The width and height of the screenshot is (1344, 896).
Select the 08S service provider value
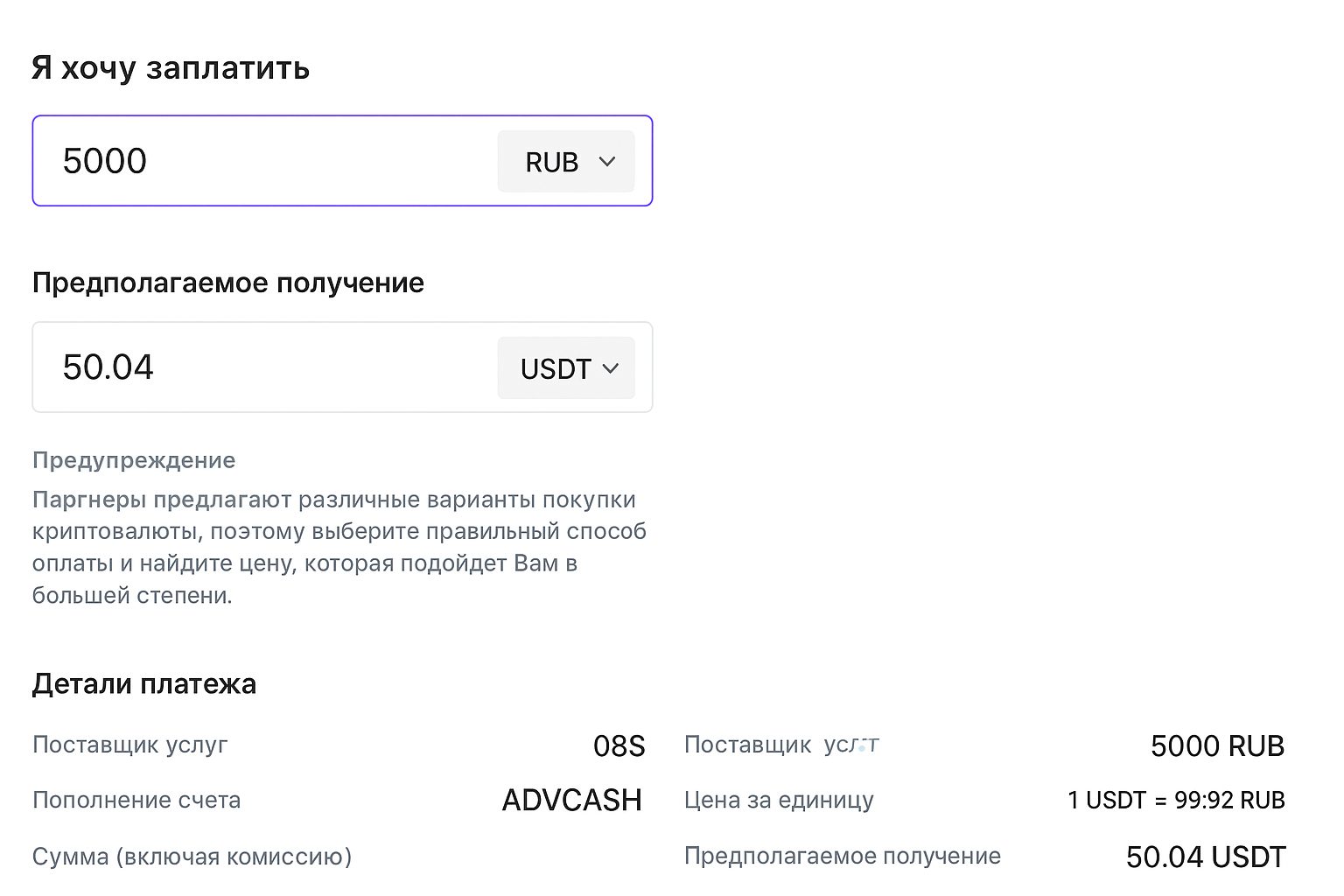619,745
